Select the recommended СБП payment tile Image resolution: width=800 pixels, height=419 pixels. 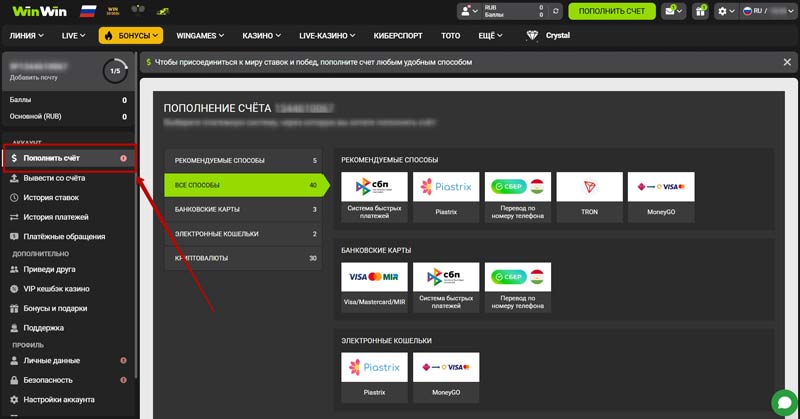click(x=374, y=196)
